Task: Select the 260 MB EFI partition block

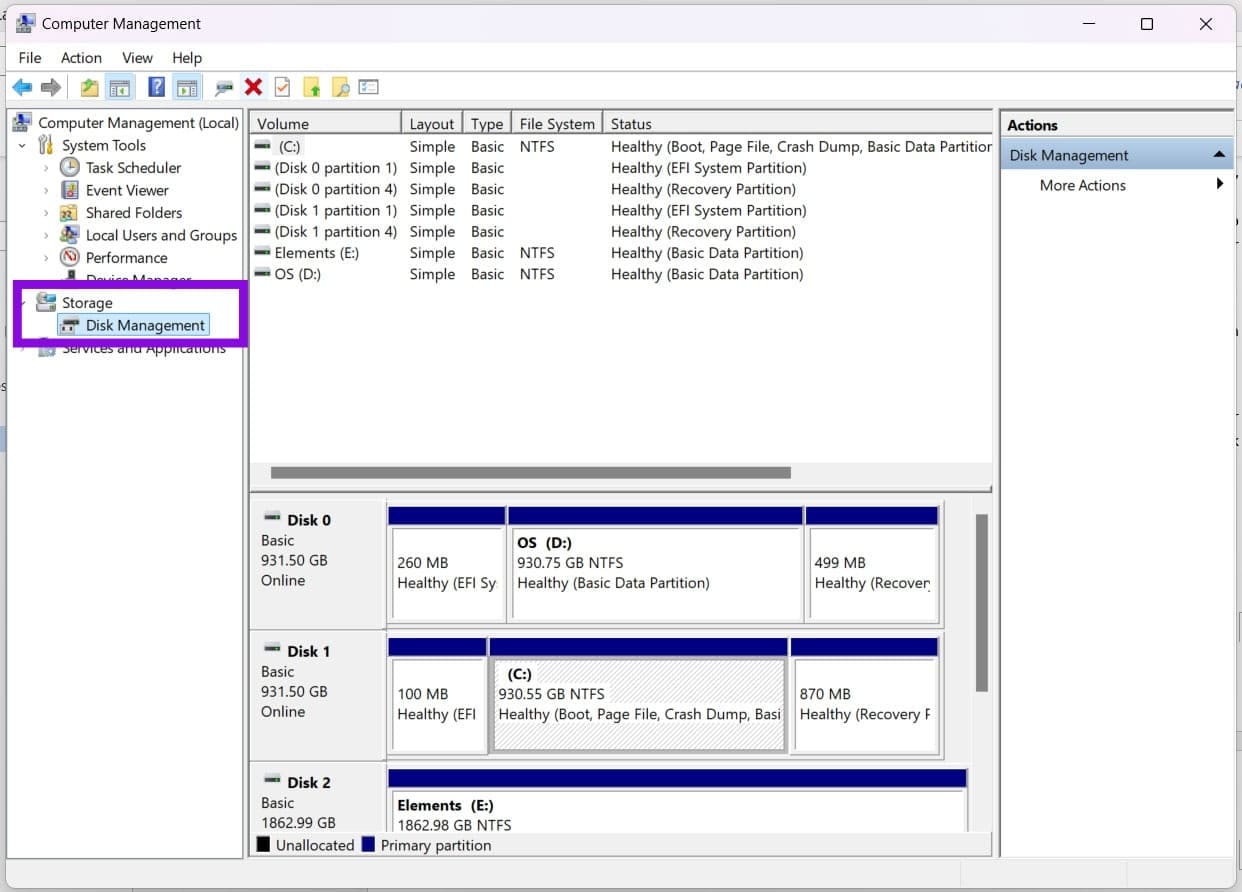Action: tap(446, 564)
